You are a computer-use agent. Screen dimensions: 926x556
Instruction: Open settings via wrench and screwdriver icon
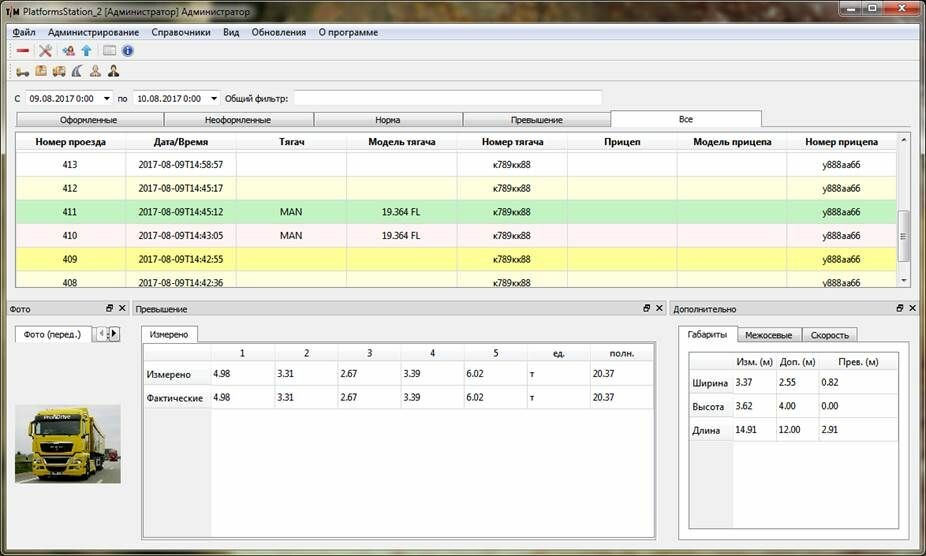pyautogui.click(x=45, y=51)
